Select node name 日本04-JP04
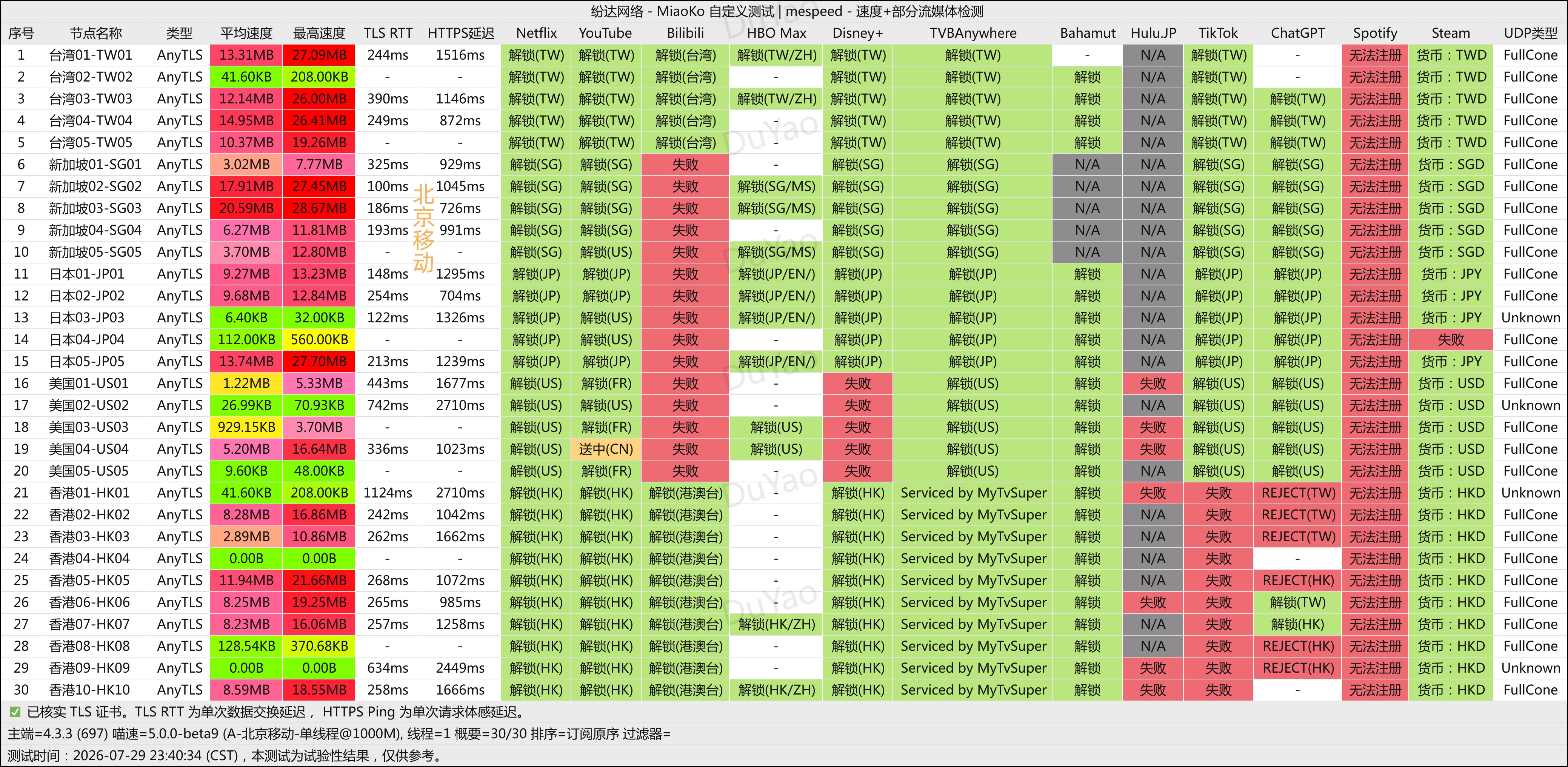 (x=86, y=340)
